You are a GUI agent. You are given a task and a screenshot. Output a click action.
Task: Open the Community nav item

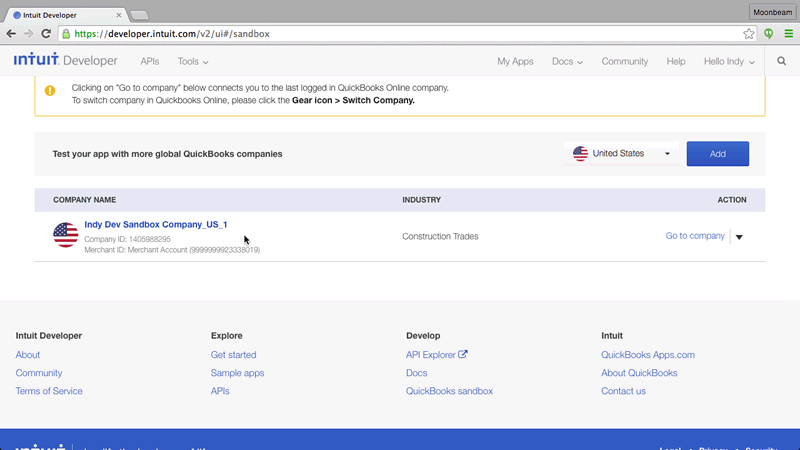pos(624,61)
